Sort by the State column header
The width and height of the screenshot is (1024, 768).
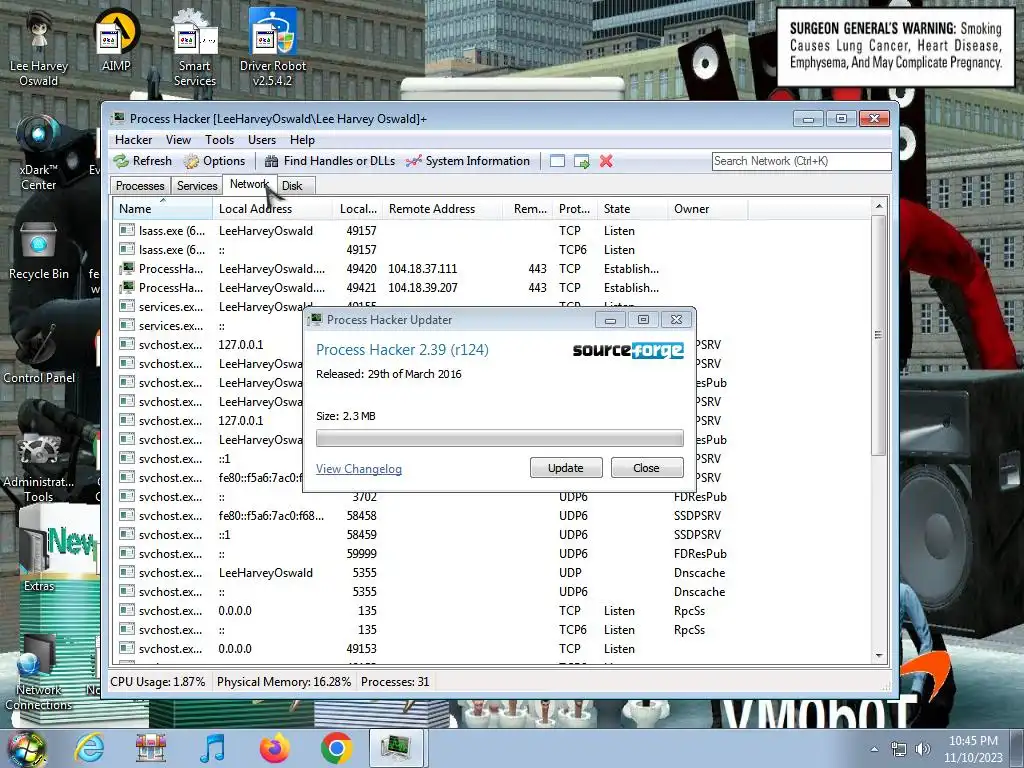tap(633, 209)
